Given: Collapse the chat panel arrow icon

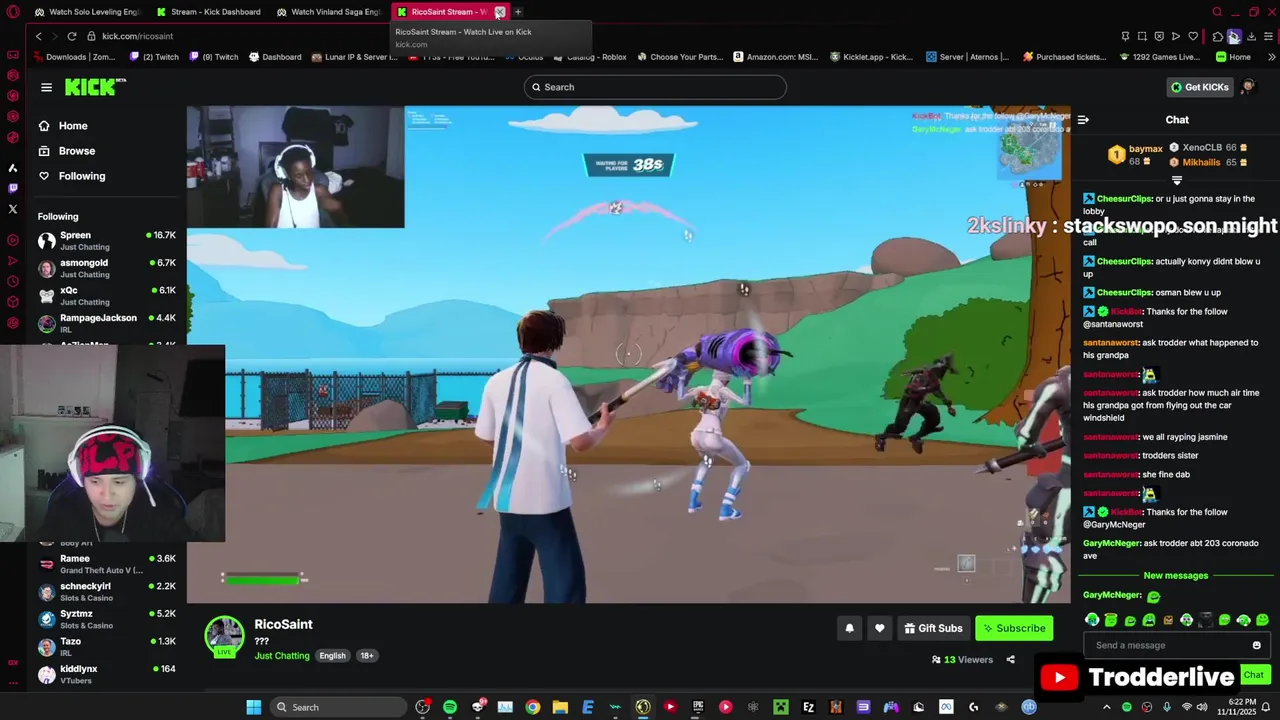Looking at the screenshot, I should tap(1083, 120).
